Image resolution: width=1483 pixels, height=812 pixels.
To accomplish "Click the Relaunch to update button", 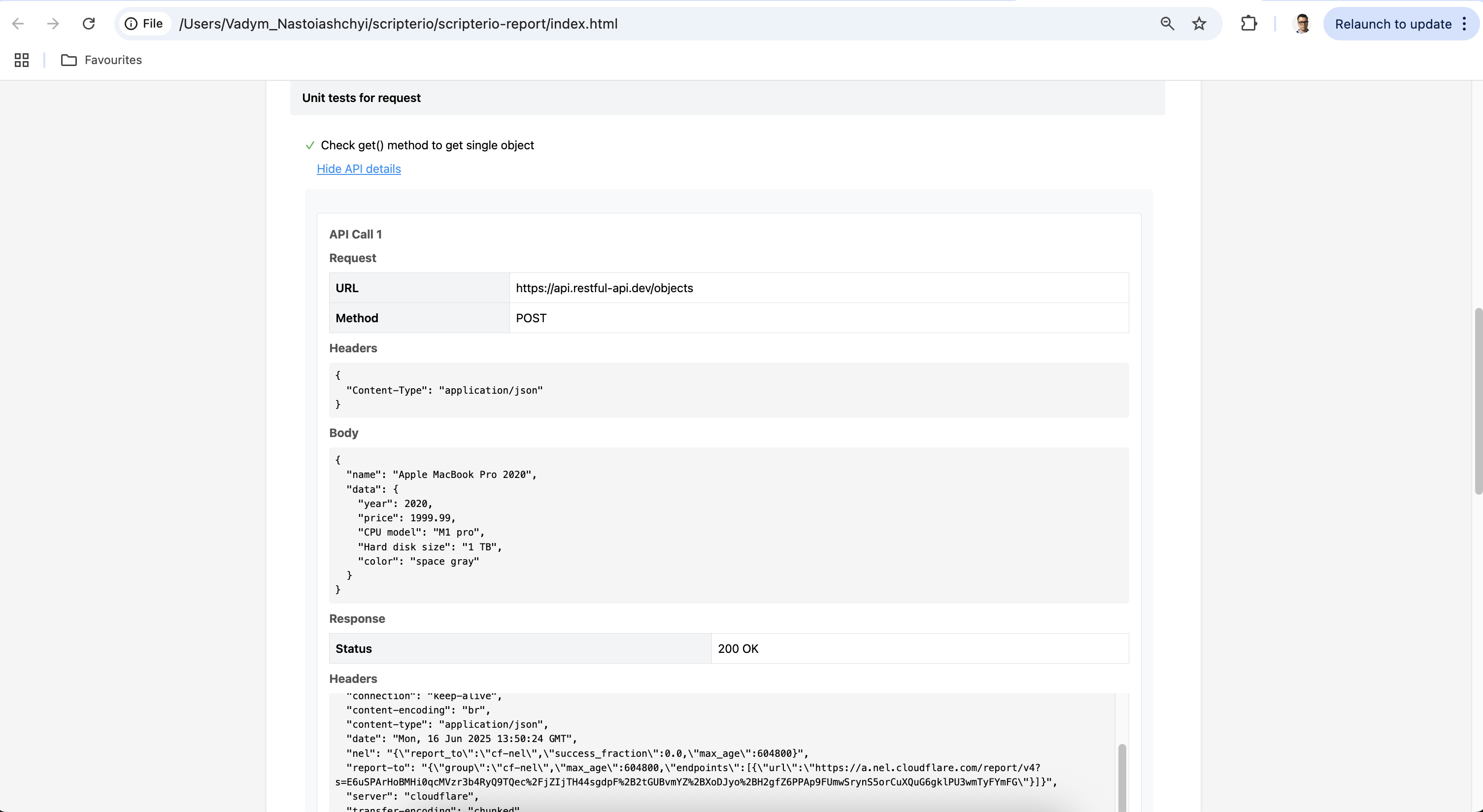I will point(1393,24).
